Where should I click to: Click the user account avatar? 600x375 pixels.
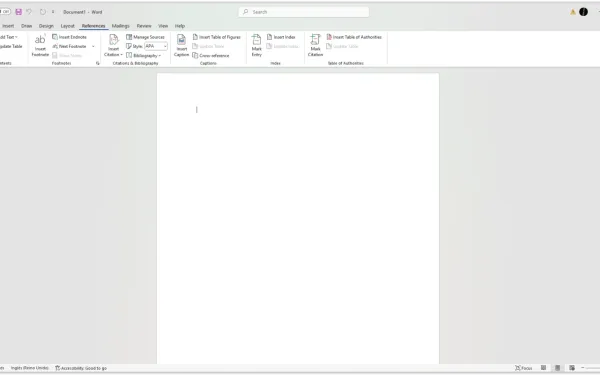coord(583,12)
